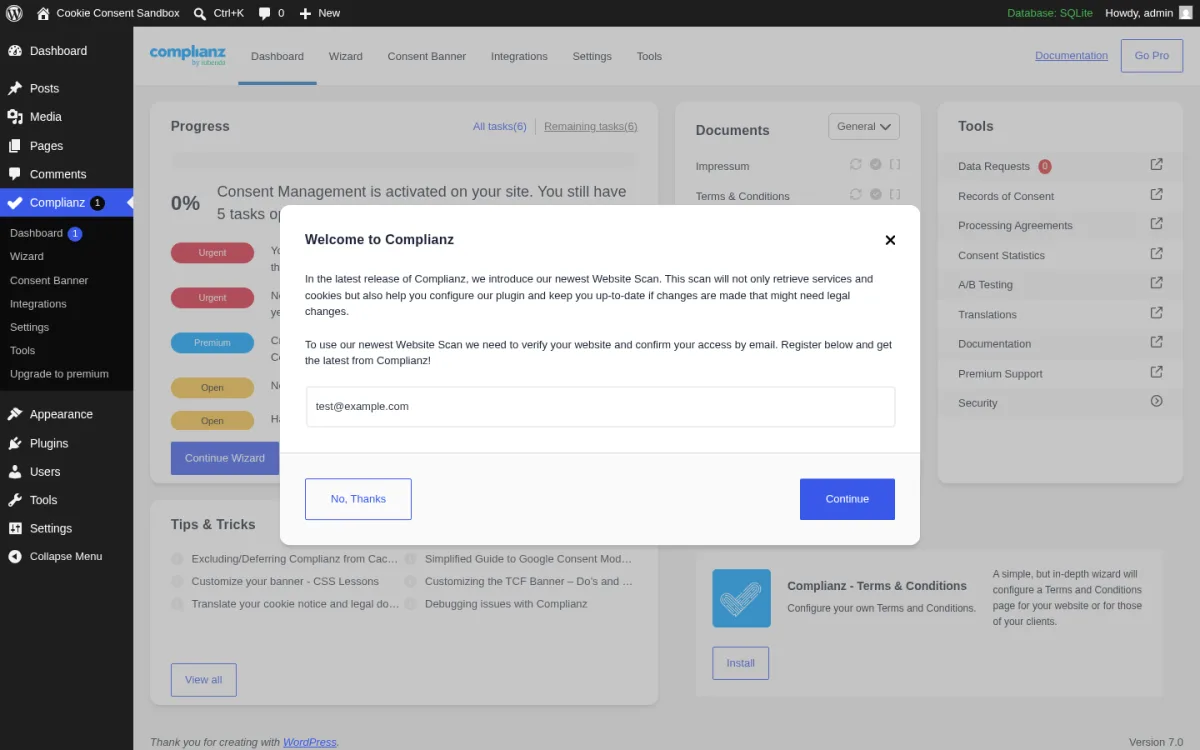1200x750 pixels.
Task: Switch to the Wizard tab in the Complianz header
Action: pos(345,57)
